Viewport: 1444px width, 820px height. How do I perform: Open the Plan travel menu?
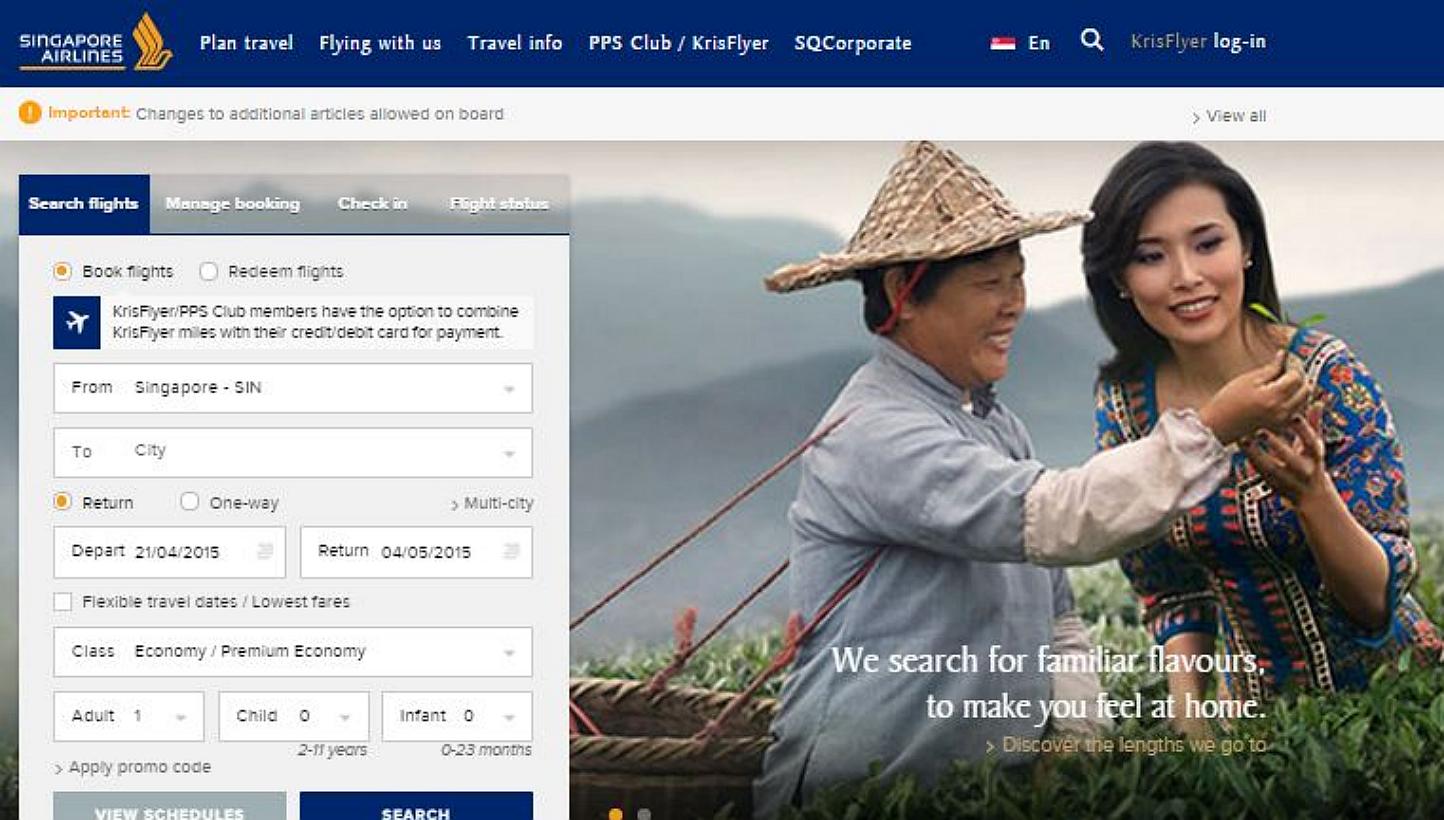(247, 43)
